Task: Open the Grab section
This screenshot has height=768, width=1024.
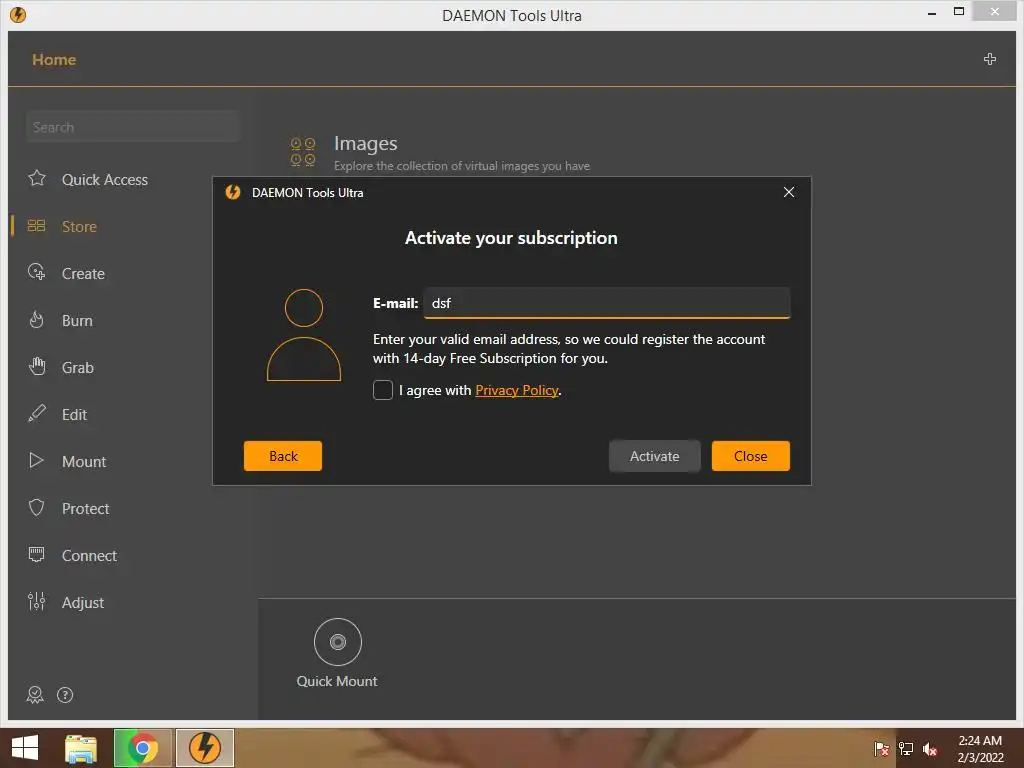Action: point(78,368)
